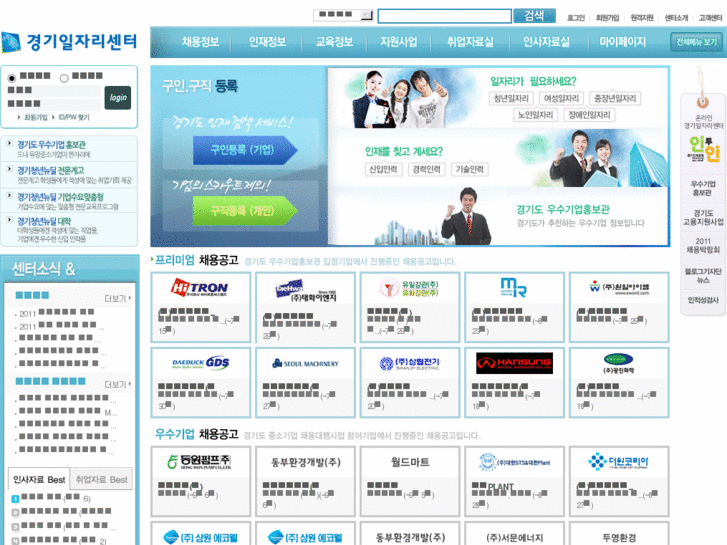Click the dark login button
Image resolution: width=727 pixels, height=545 pixels.
coord(118,98)
